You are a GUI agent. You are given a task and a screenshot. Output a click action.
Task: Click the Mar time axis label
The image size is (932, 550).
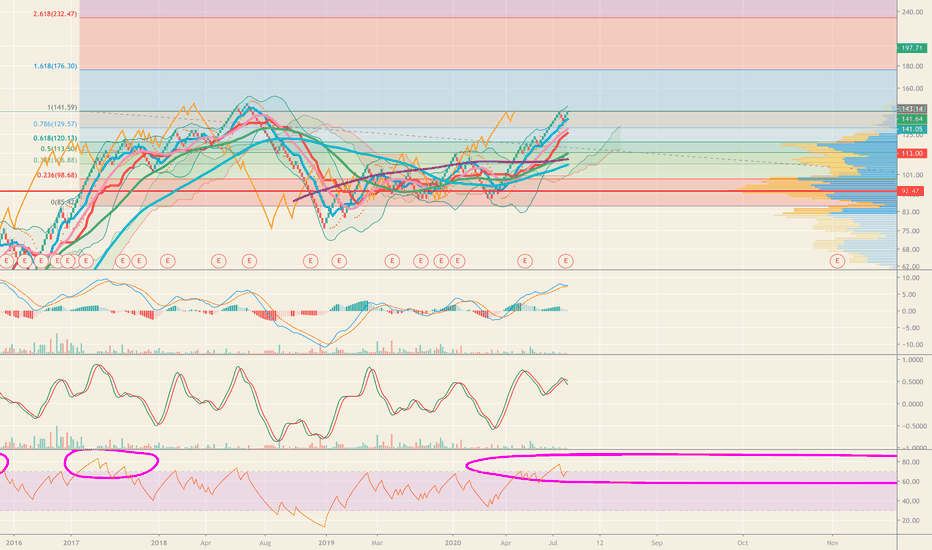[377, 543]
